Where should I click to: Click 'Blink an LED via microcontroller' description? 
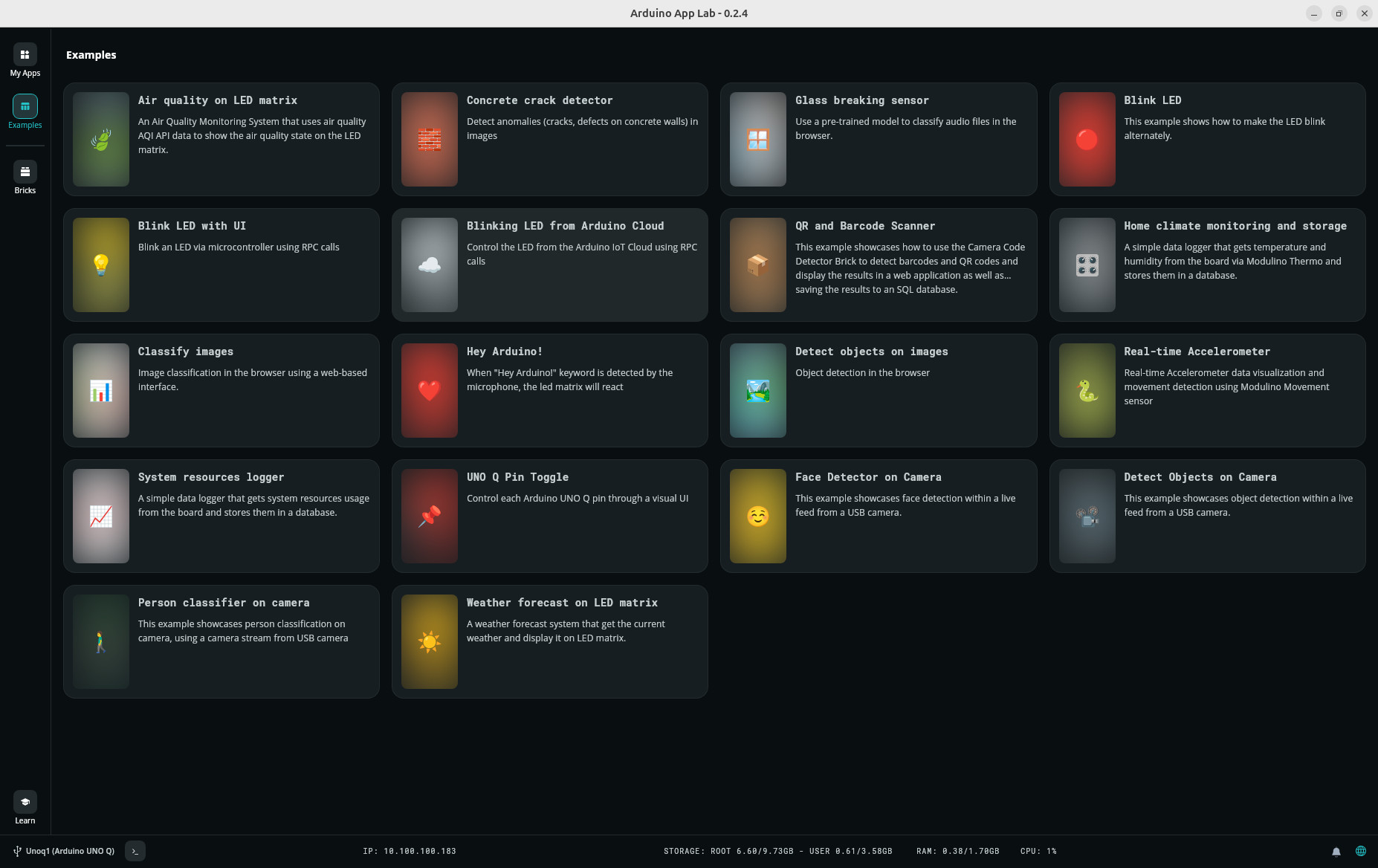click(x=239, y=247)
